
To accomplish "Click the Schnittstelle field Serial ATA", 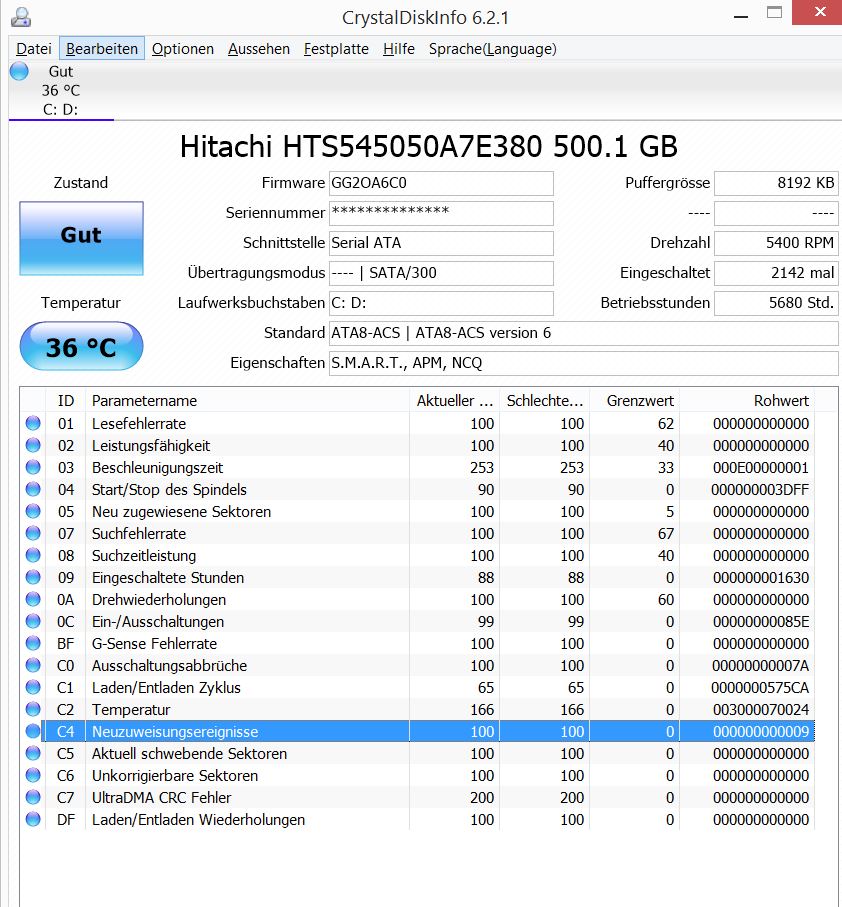I will 441,243.
